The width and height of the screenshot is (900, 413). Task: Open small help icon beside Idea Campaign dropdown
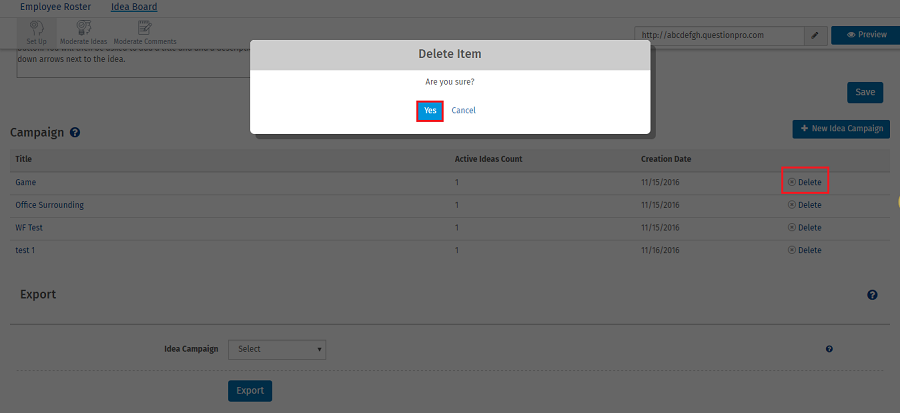point(829,349)
